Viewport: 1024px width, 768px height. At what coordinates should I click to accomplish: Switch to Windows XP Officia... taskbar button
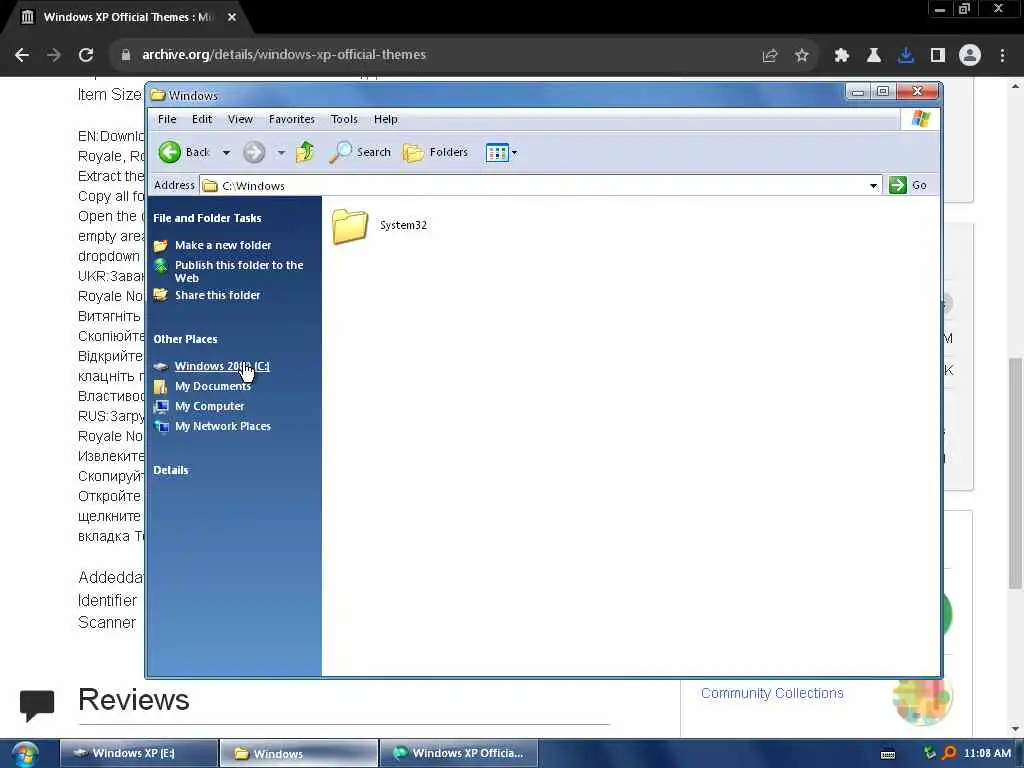459,753
